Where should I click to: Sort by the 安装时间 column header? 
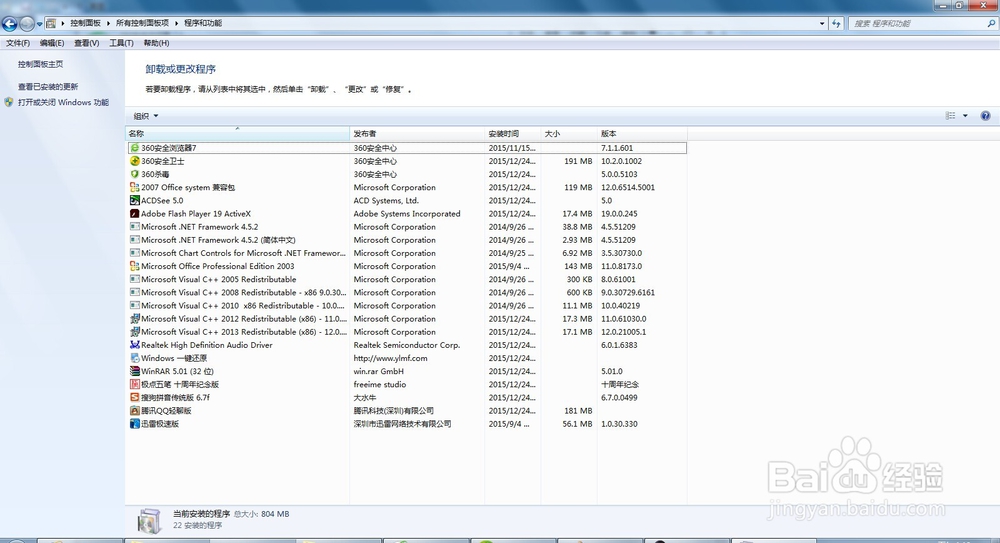pyautogui.click(x=513, y=133)
